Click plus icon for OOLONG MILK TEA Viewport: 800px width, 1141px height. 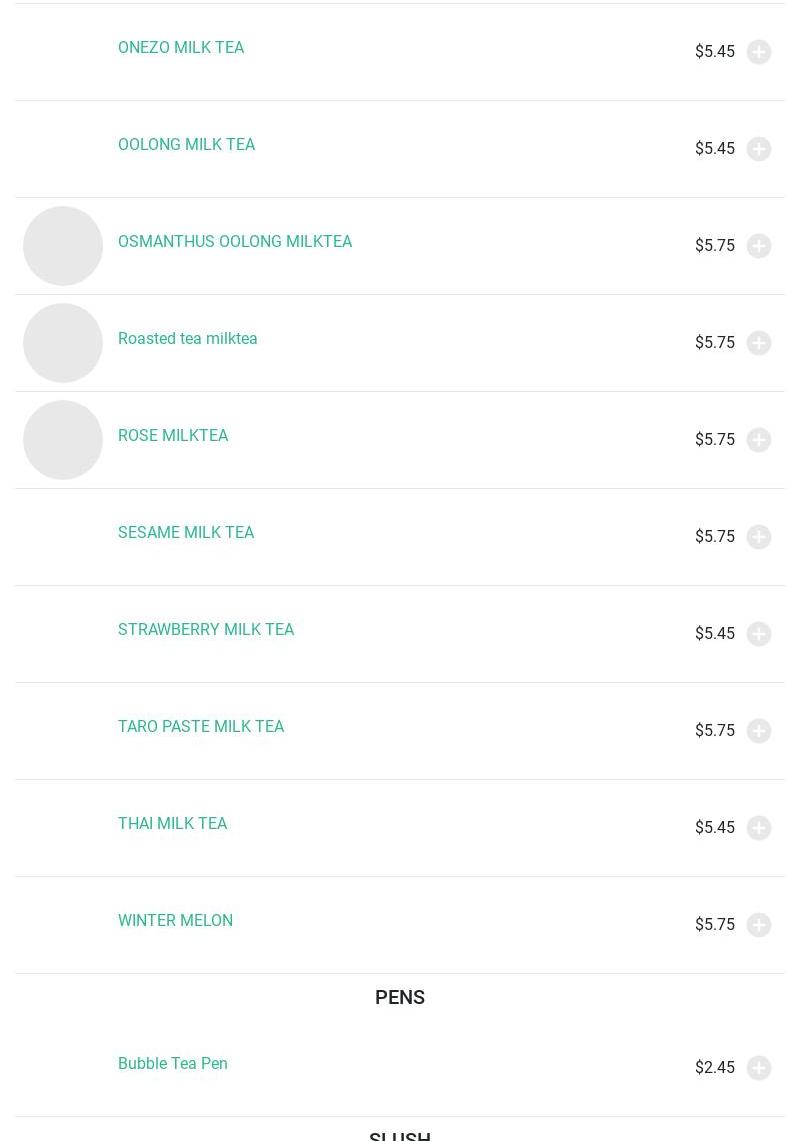click(758, 149)
